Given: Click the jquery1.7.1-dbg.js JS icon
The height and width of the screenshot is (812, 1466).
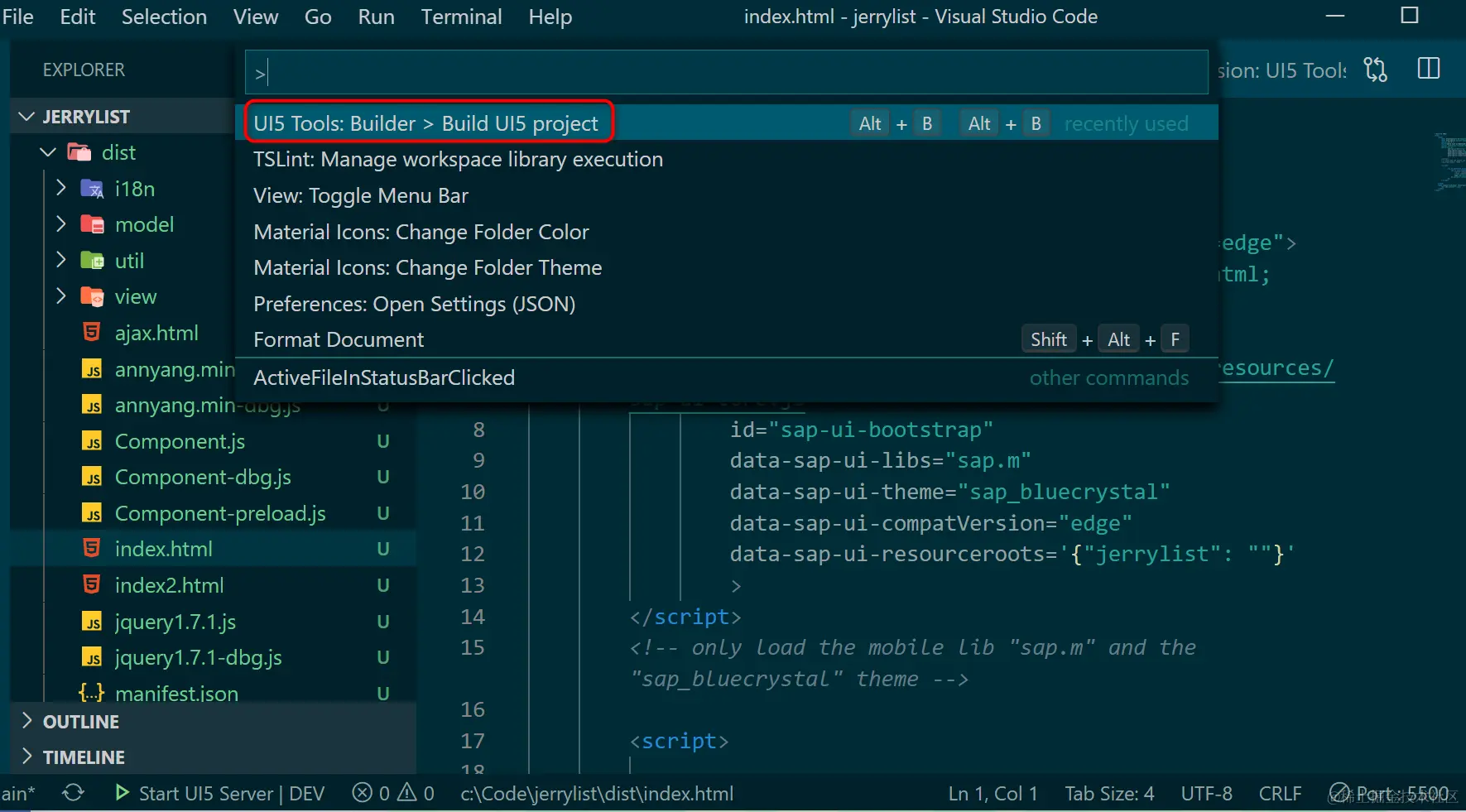Looking at the screenshot, I should [x=92, y=657].
